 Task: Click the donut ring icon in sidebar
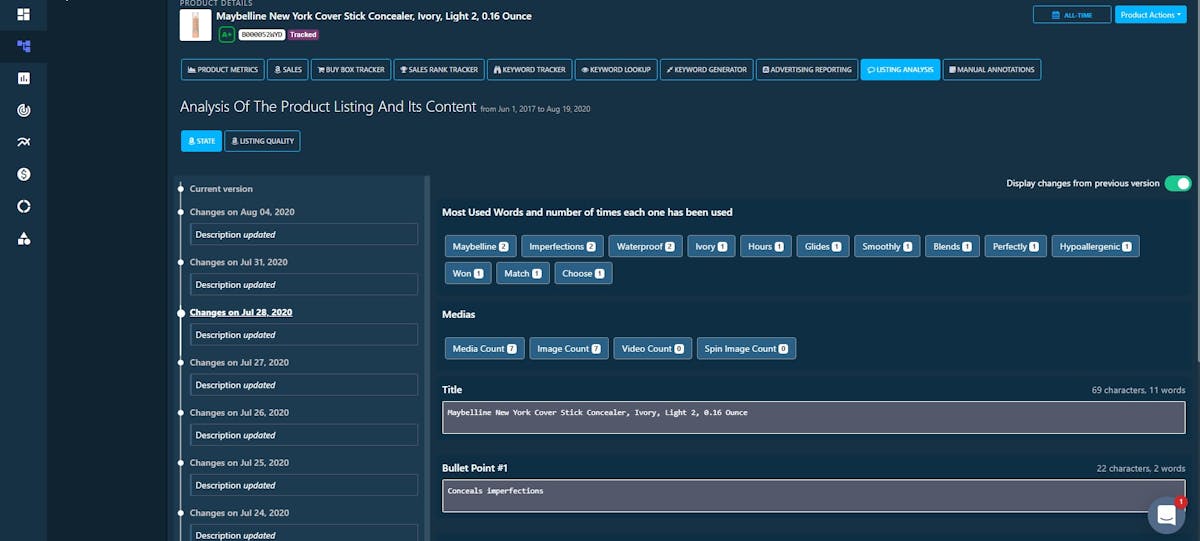tap(24, 206)
